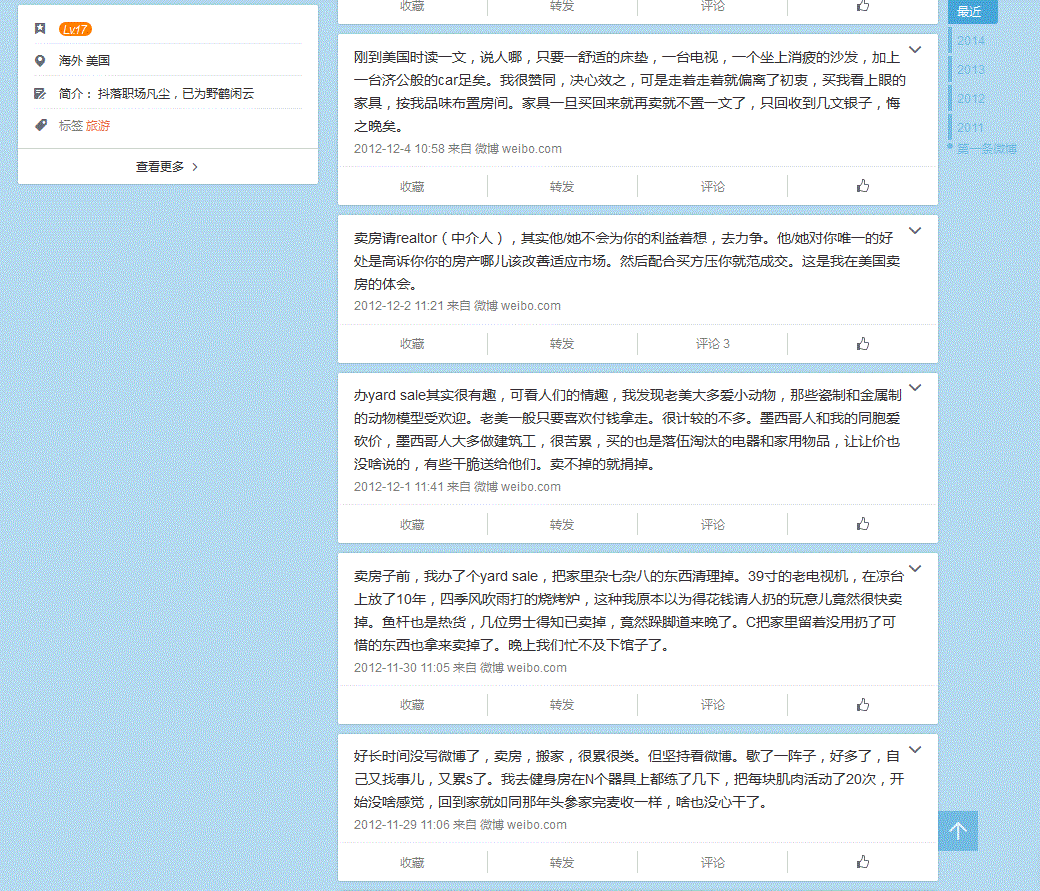Select 2013 in the year timeline
The width and height of the screenshot is (1040, 891).
point(970,70)
